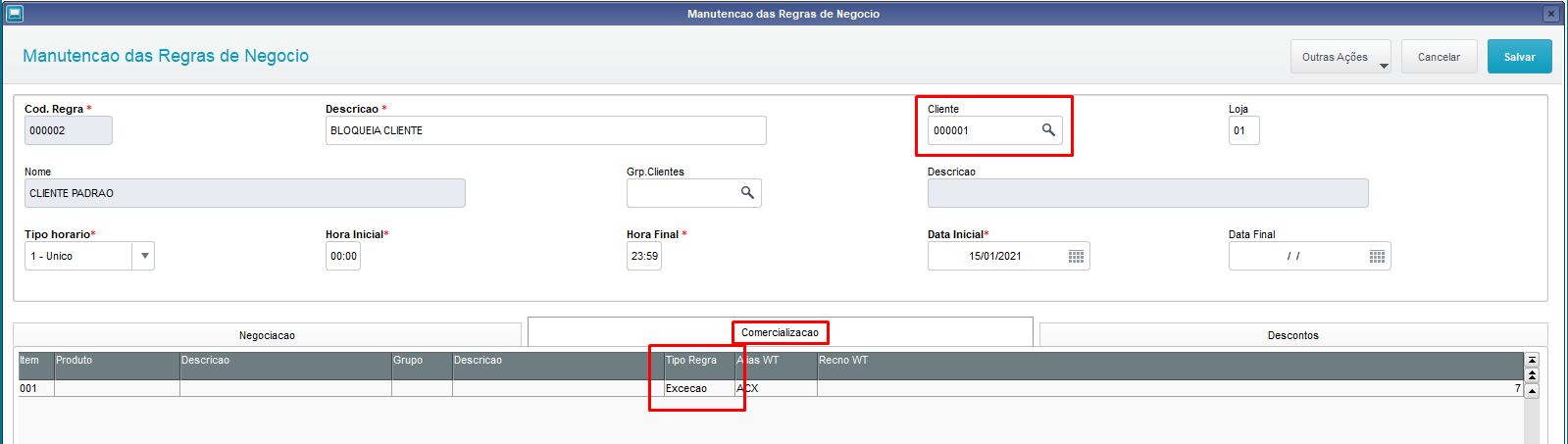Expand the Tipo horario dropdown
This screenshot has width=1568, height=444.
click(144, 256)
